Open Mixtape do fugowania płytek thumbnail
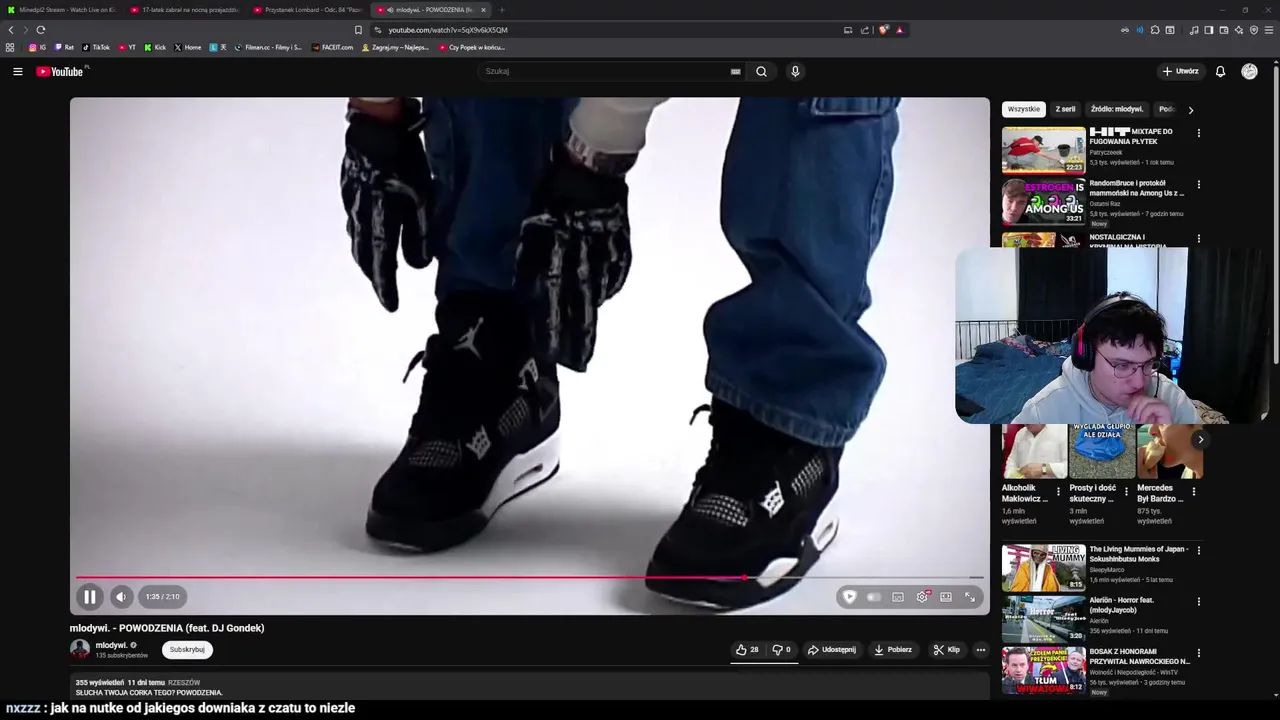The height and width of the screenshot is (720, 1280). [1043, 150]
